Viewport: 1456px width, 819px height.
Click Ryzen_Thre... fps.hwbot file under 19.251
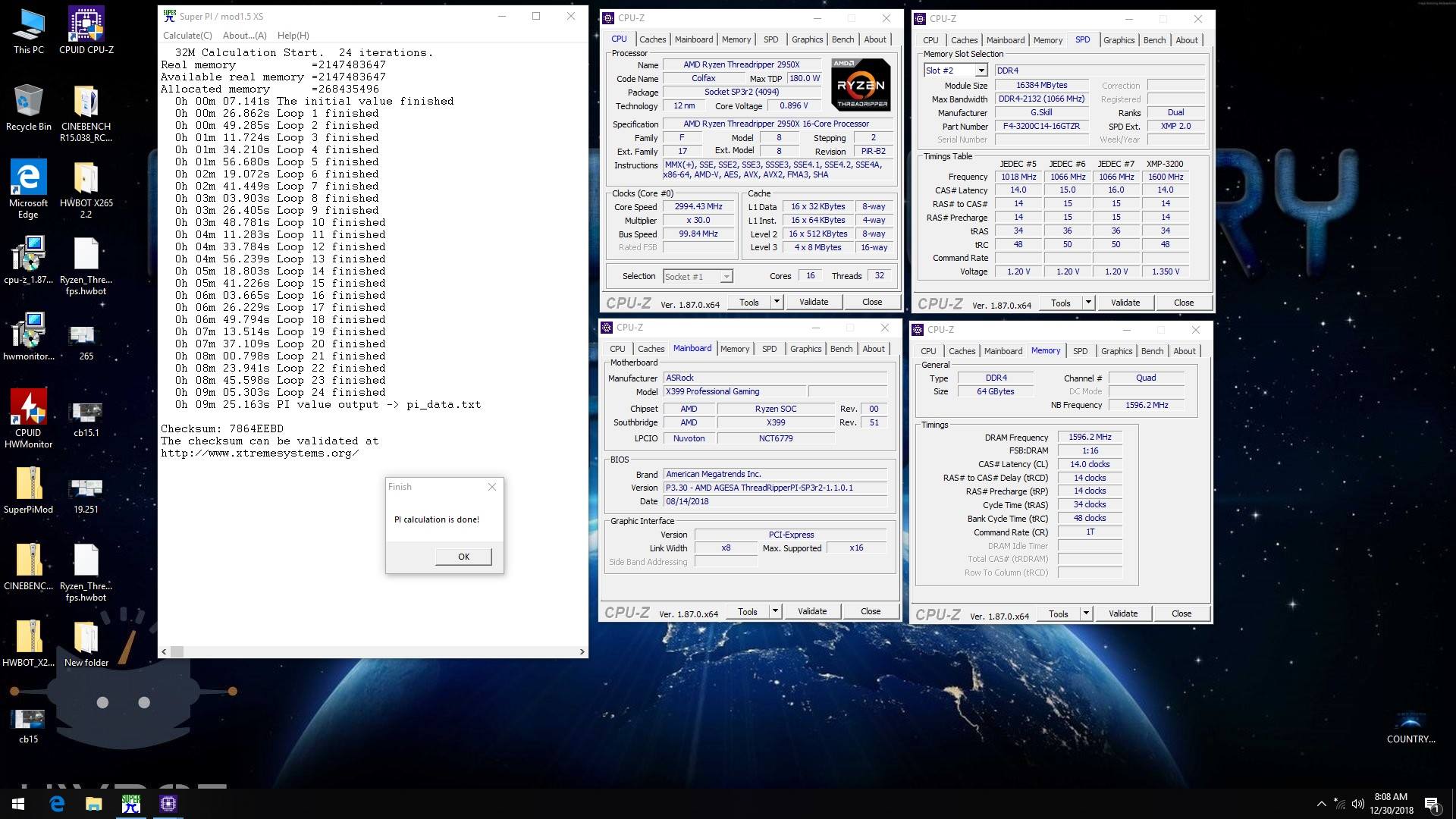86,573
